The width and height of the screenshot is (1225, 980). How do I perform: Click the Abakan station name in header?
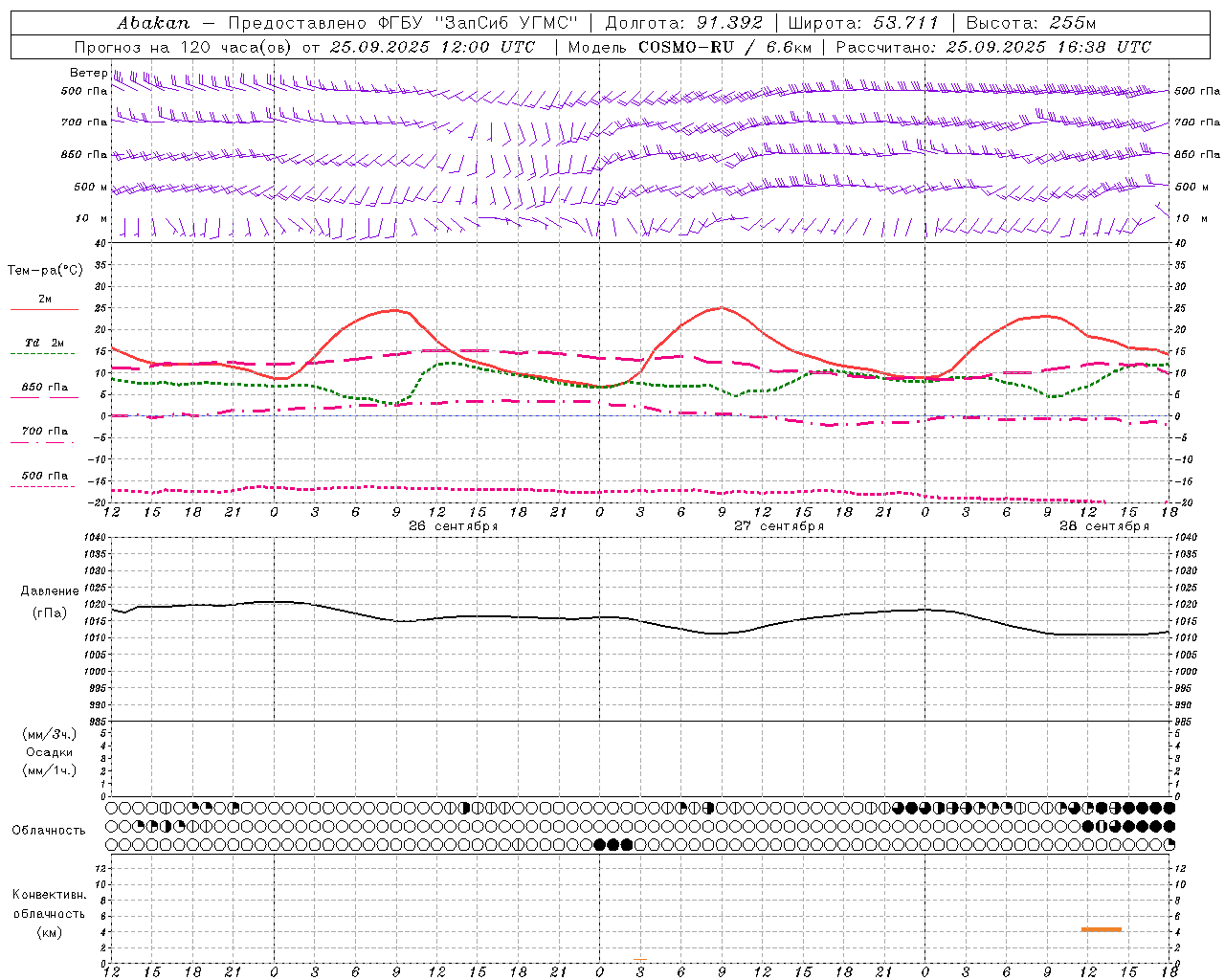(x=153, y=22)
